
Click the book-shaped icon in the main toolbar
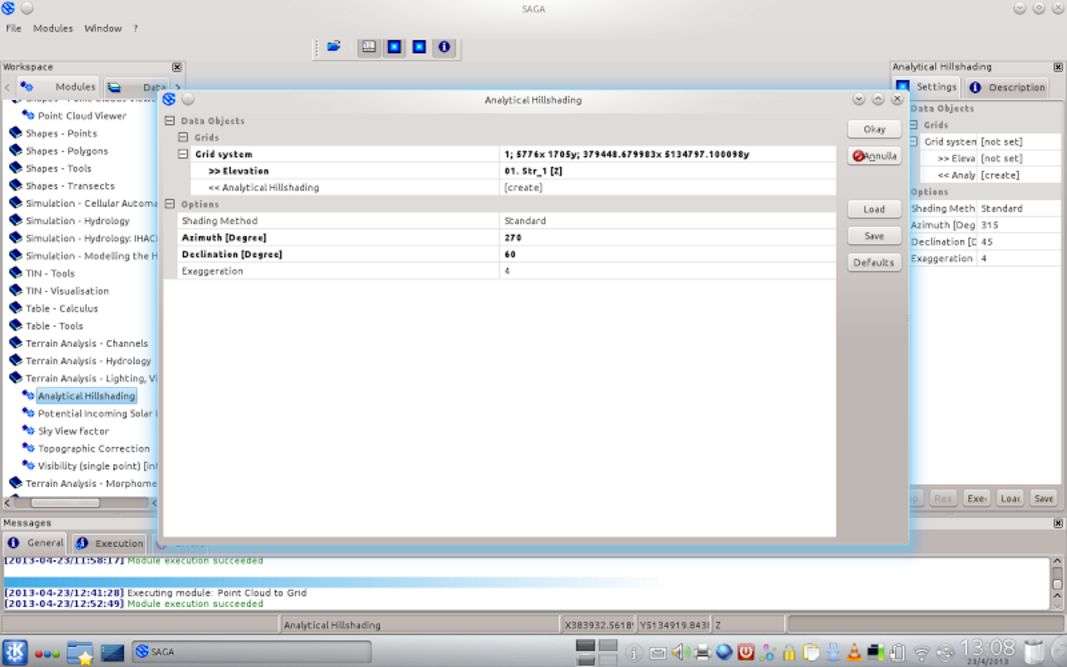369,47
